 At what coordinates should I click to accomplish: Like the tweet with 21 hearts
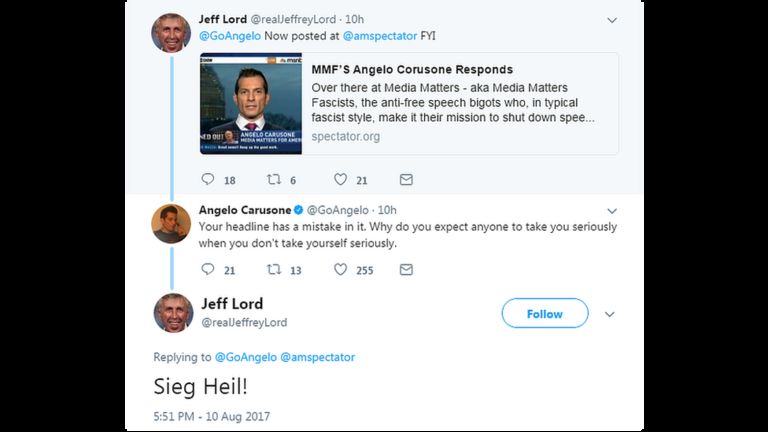click(x=340, y=179)
